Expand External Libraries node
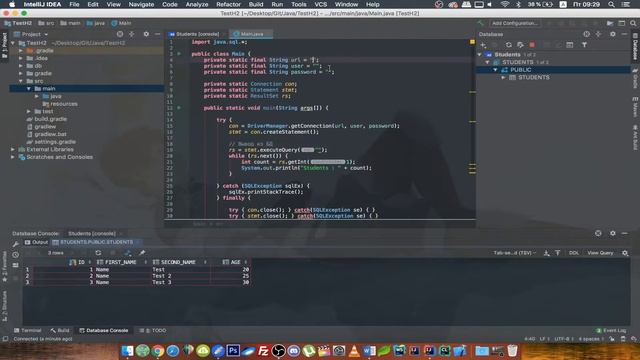 pyautogui.click(x=13, y=149)
